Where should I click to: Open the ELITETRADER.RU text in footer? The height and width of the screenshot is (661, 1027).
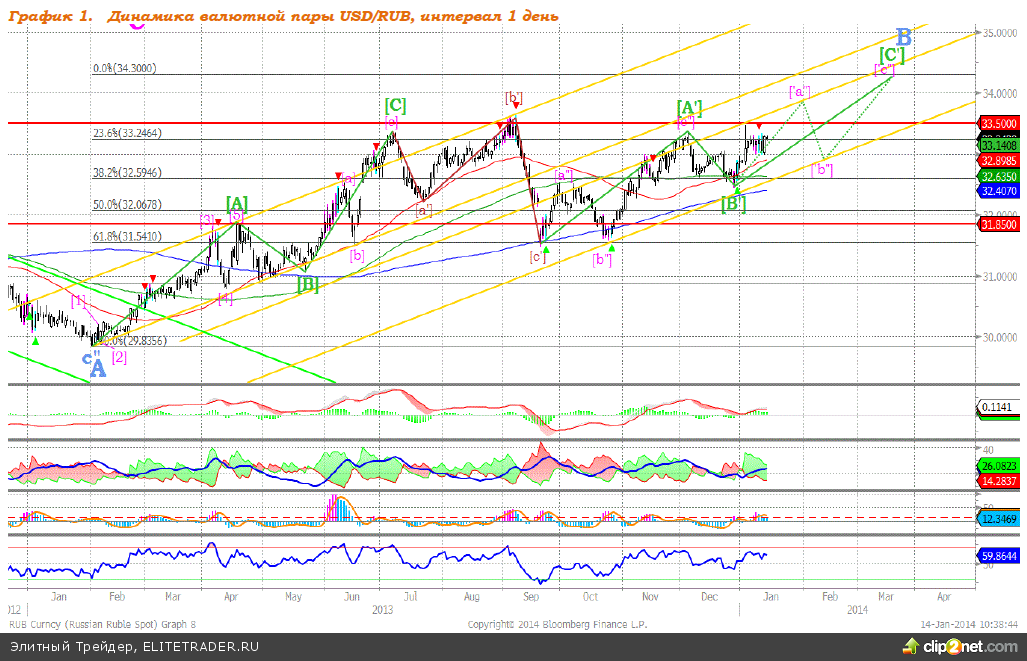click(200, 647)
